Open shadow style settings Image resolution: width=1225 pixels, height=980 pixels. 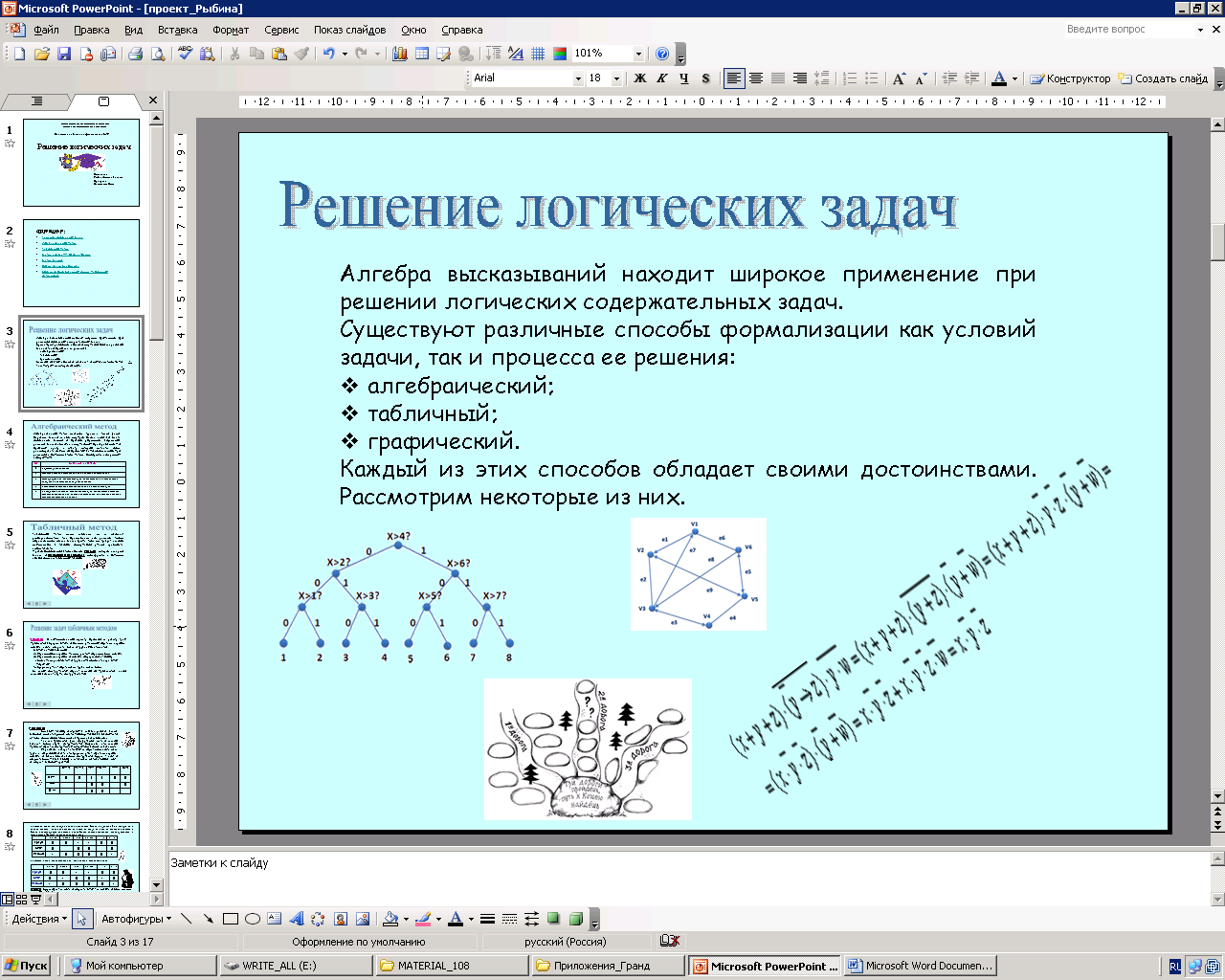click(553, 919)
